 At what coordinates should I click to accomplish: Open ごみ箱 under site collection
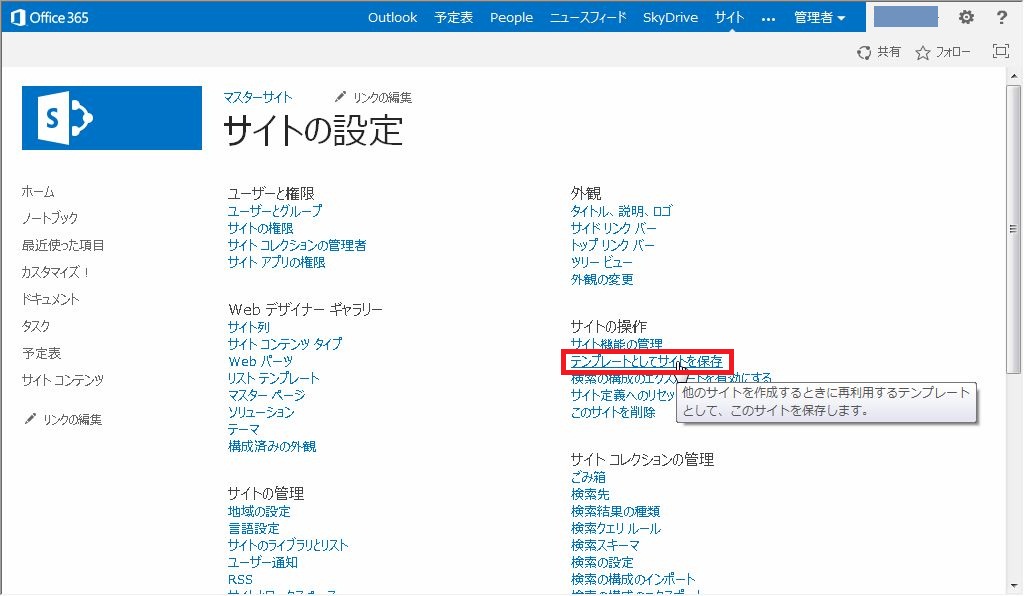point(588,477)
